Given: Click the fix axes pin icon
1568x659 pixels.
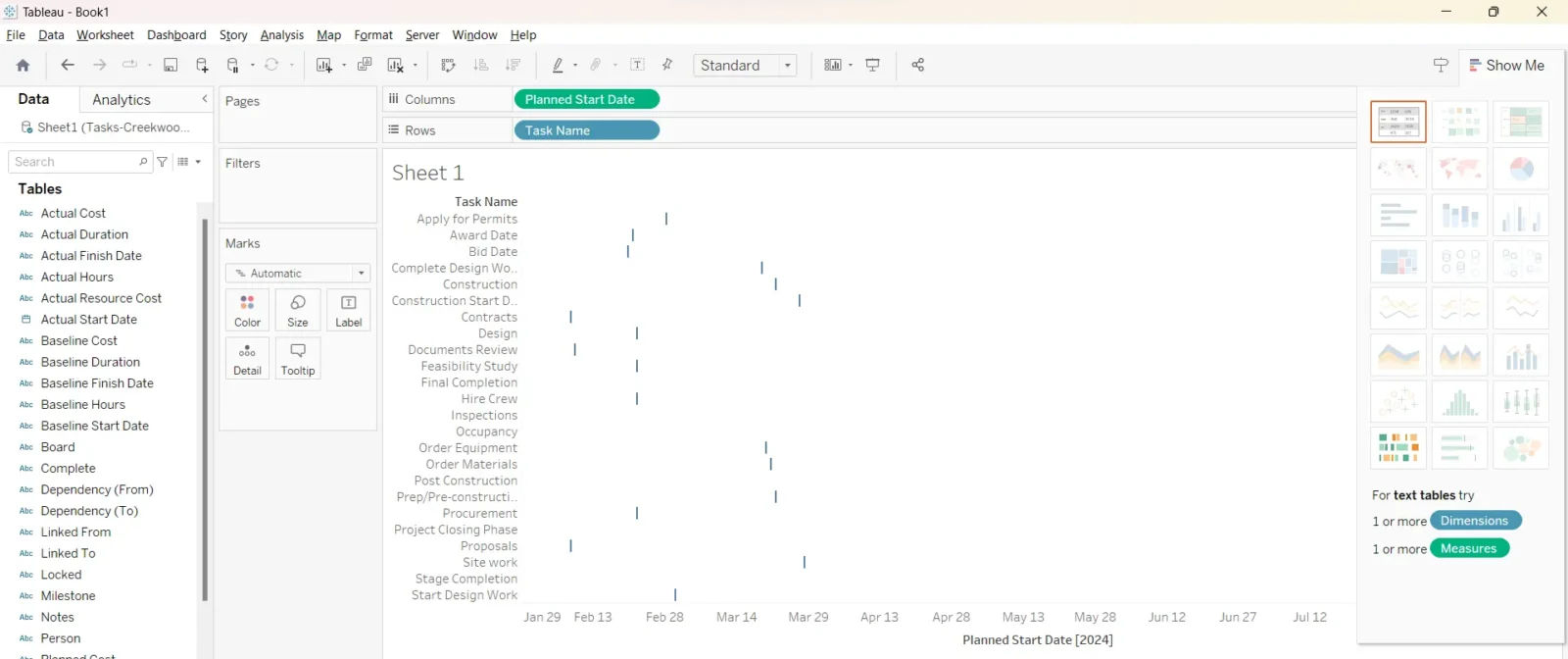Looking at the screenshot, I should [x=668, y=65].
